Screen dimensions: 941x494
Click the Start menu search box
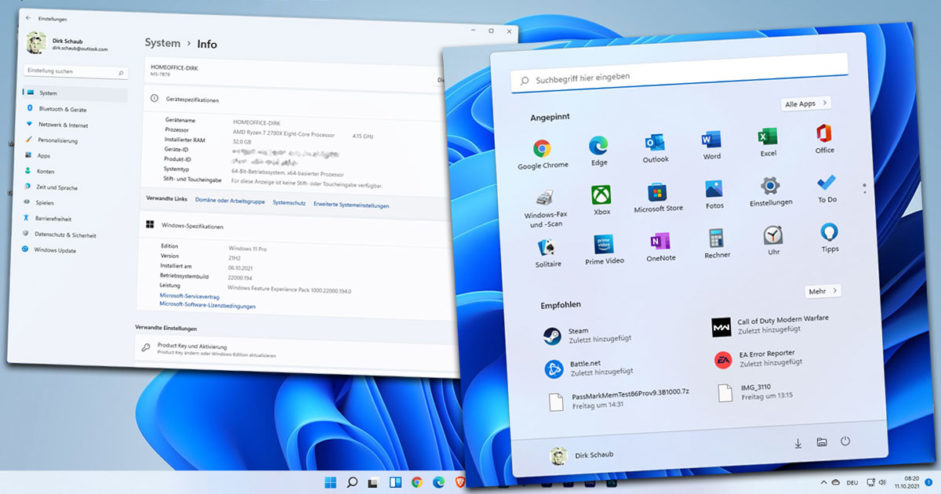[679, 75]
